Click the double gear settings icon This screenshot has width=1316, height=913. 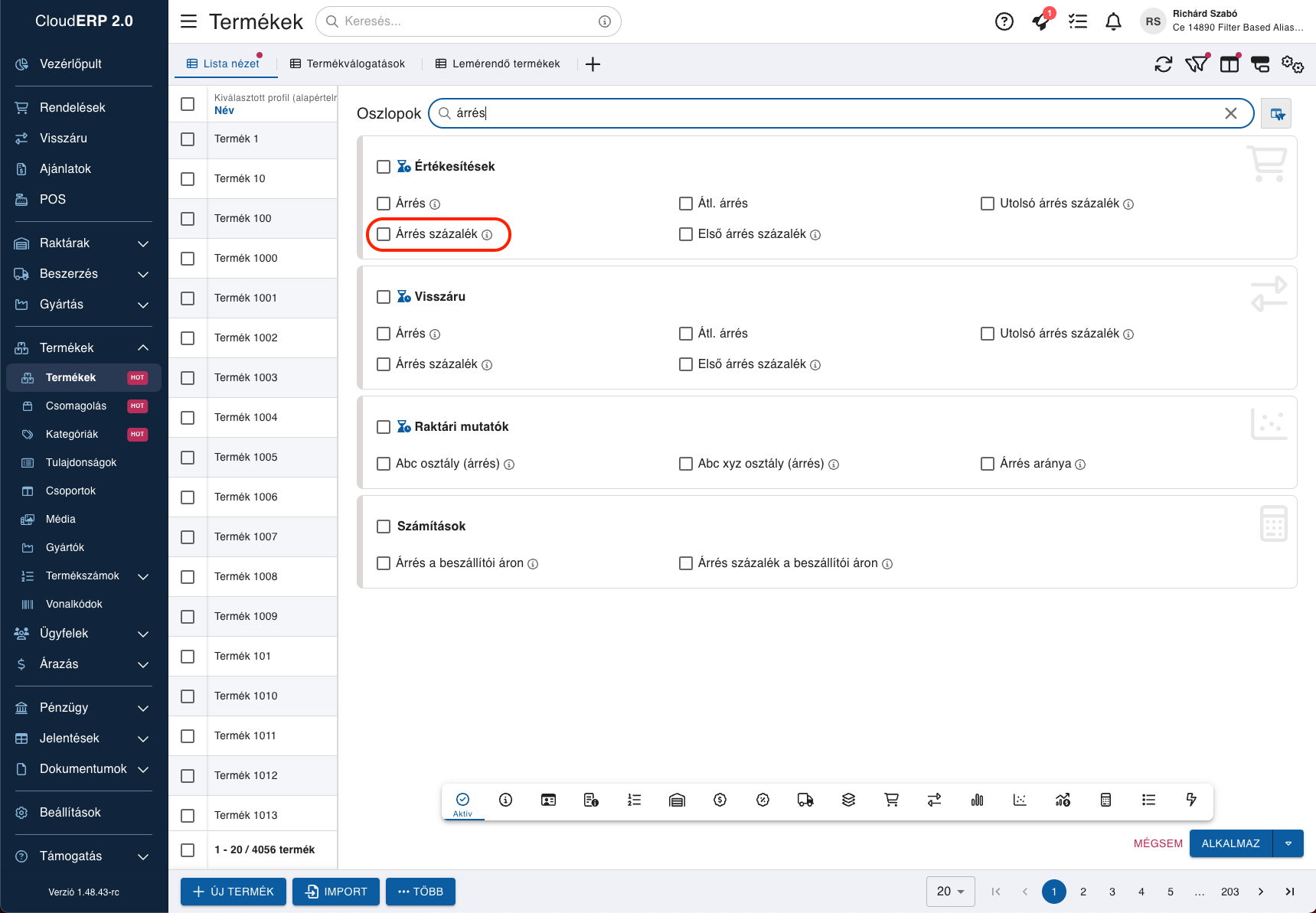tap(1292, 64)
